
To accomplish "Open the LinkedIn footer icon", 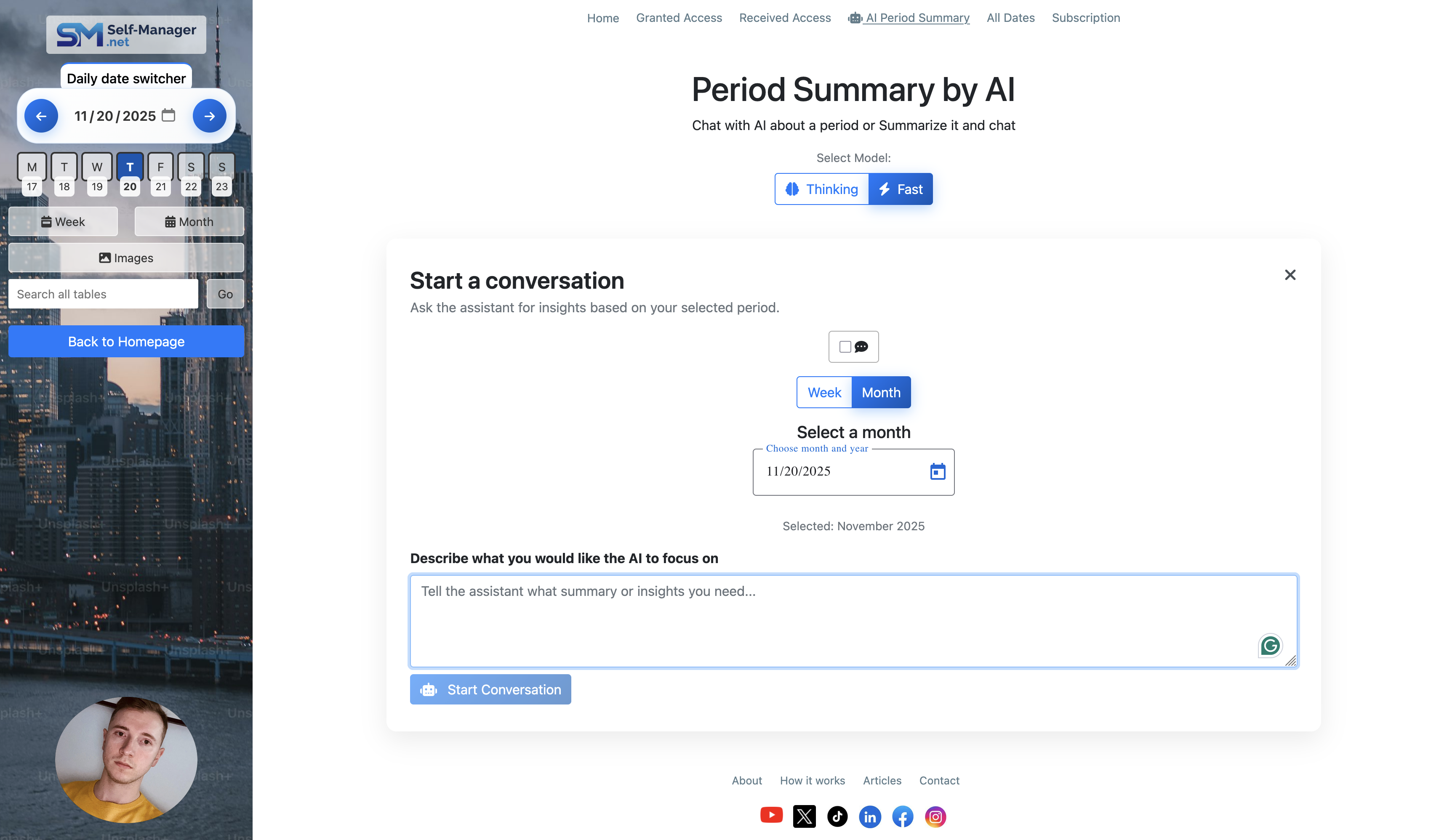I will [870, 816].
